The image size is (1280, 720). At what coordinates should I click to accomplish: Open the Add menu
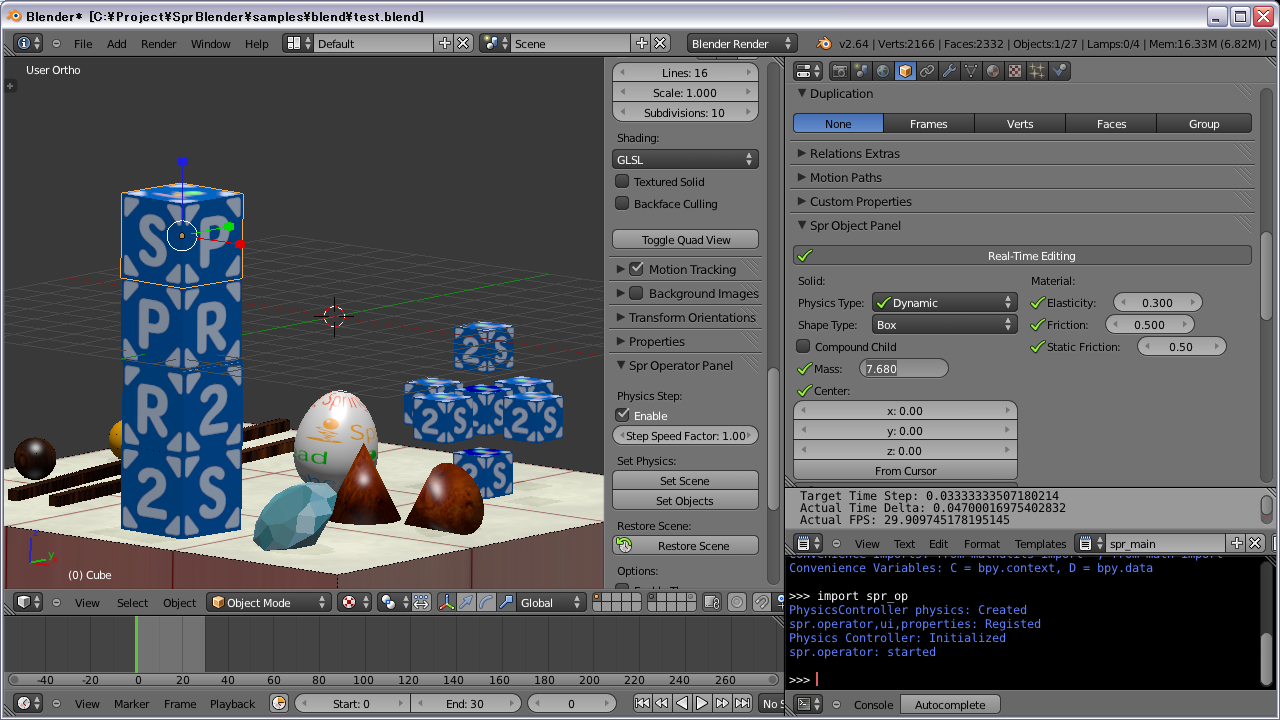pyautogui.click(x=117, y=43)
